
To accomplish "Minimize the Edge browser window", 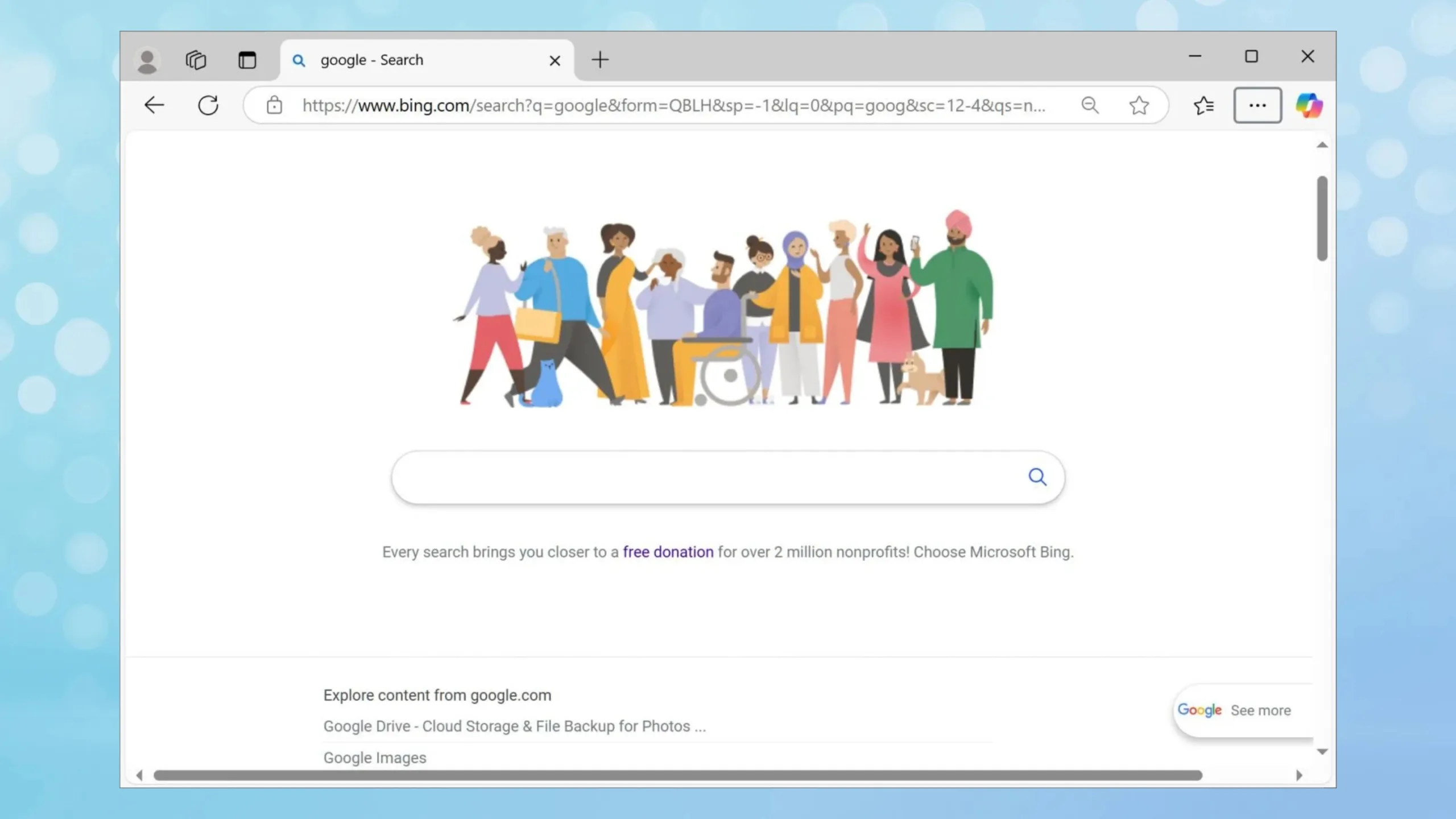I will tap(1195, 56).
